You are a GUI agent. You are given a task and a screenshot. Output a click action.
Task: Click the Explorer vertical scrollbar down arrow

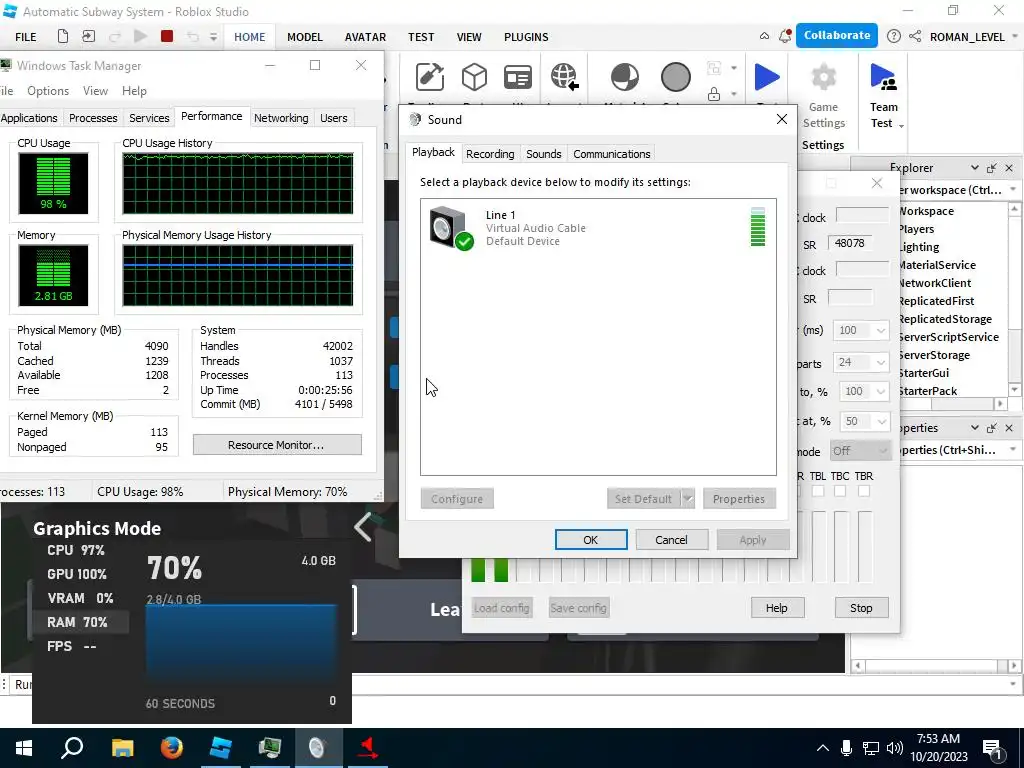(1014, 390)
